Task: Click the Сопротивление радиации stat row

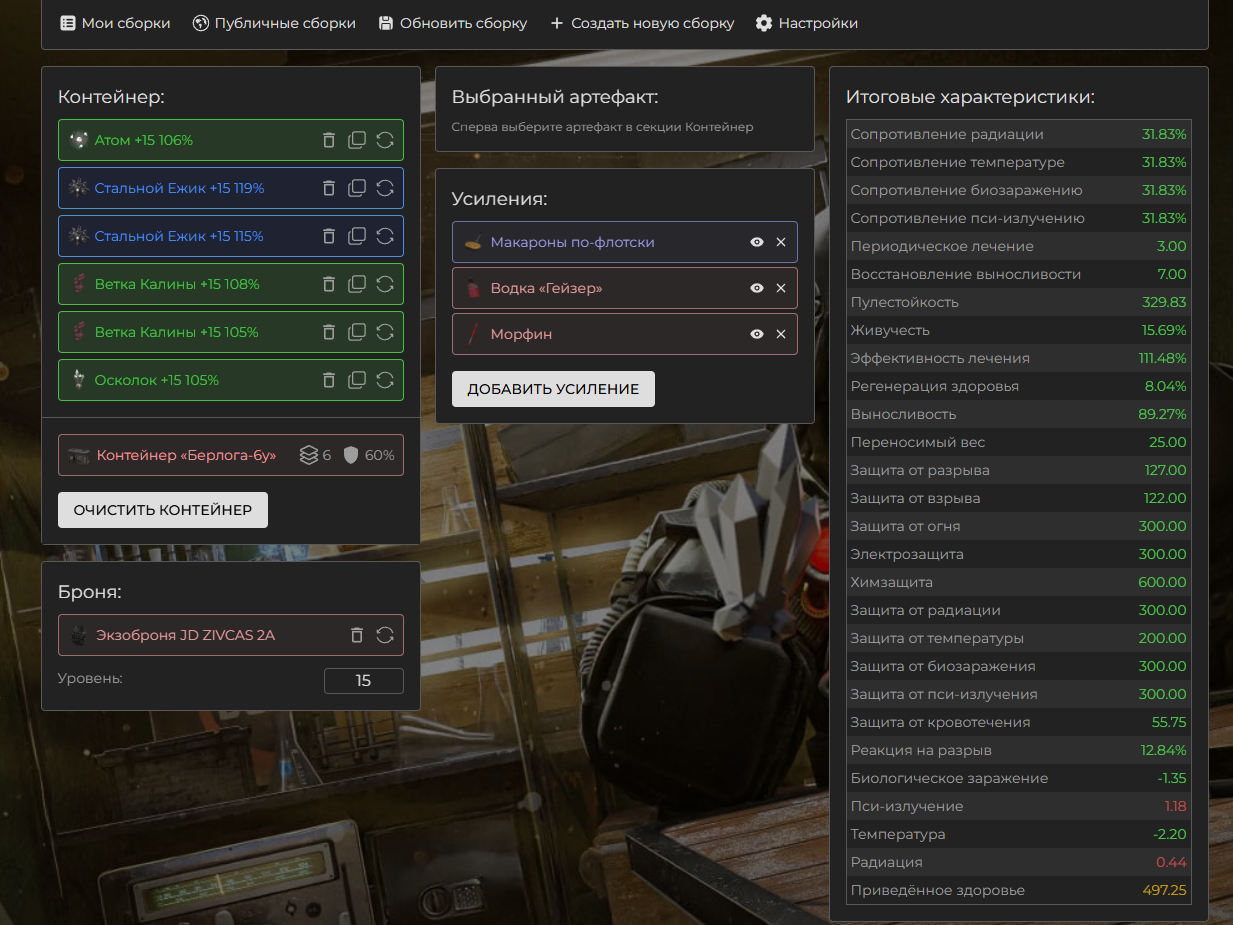Action: click(1018, 134)
